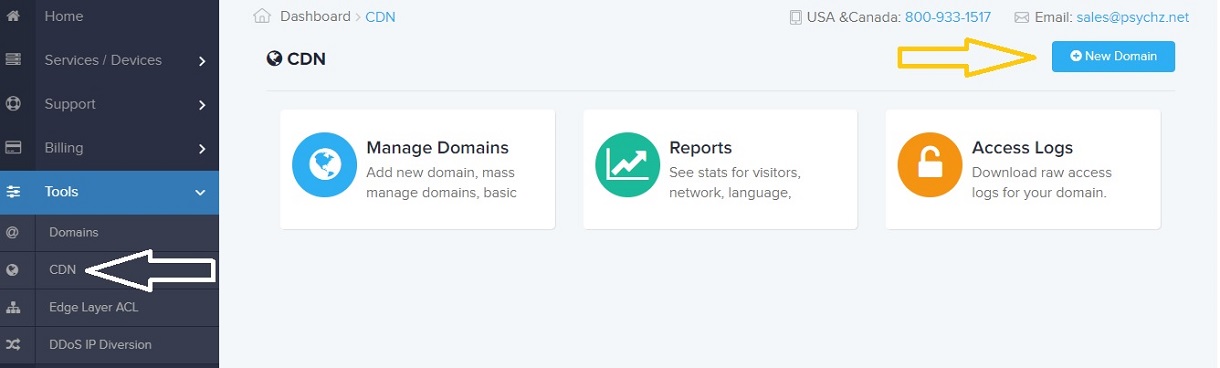
Task: Click the envelope icon beside Email
Action: tap(1022, 17)
